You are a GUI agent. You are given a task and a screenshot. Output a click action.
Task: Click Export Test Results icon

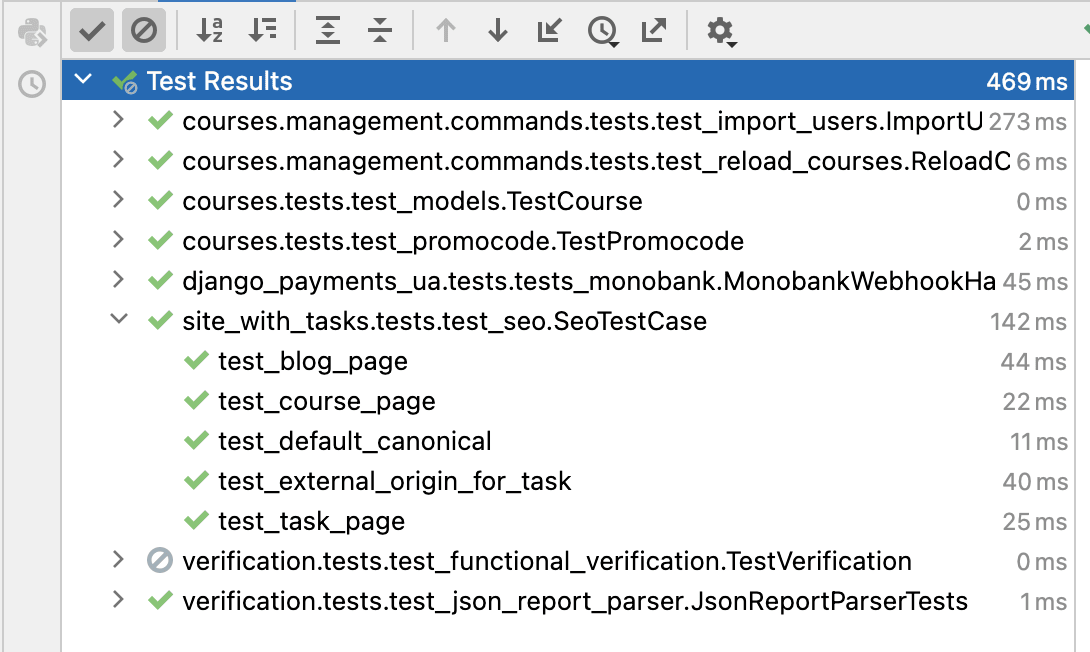[x=653, y=31]
